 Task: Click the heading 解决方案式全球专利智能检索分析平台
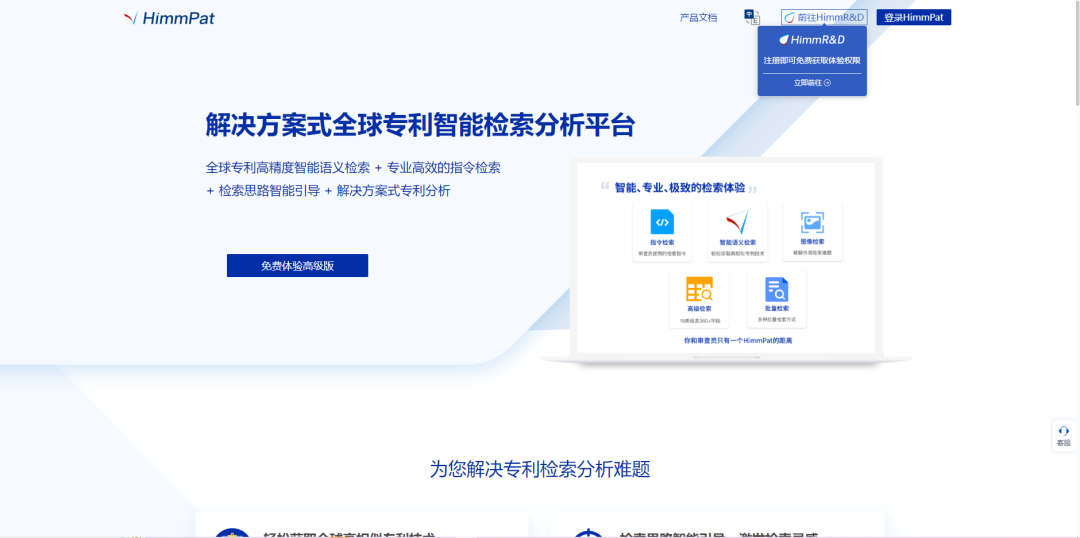point(420,125)
